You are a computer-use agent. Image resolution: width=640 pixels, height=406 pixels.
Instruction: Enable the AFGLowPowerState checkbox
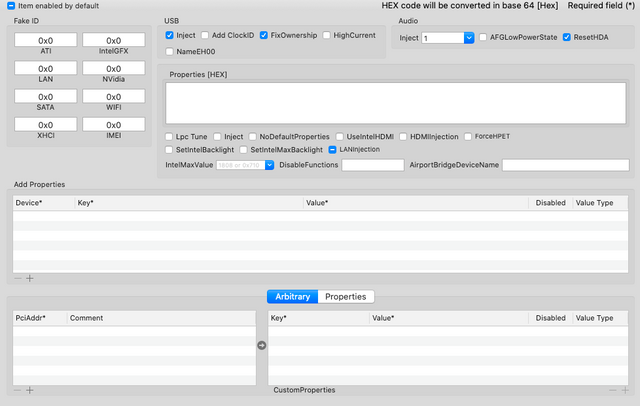[x=483, y=37]
